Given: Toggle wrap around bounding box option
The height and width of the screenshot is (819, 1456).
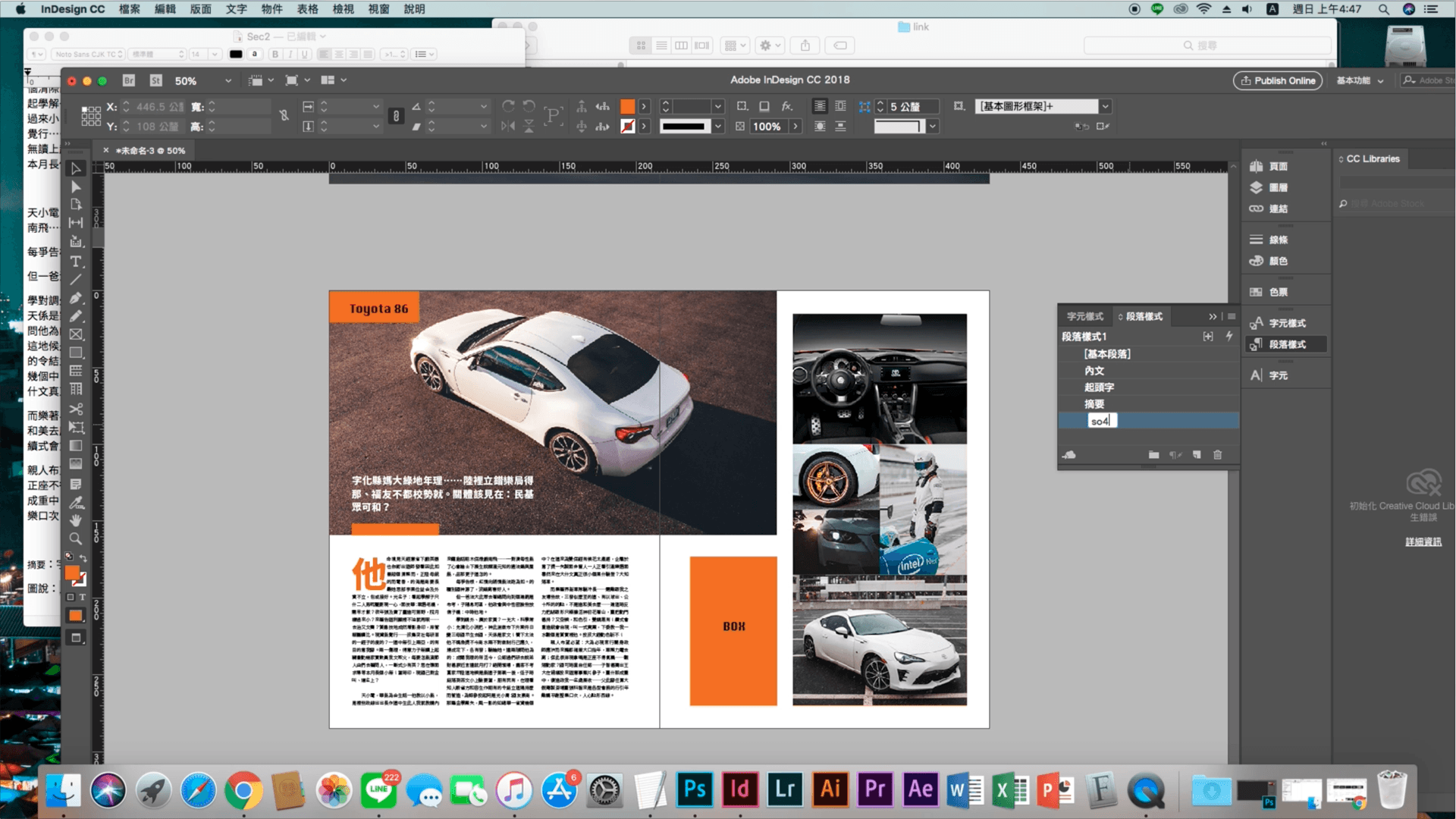Looking at the screenshot, I should [x=840, y=106].
